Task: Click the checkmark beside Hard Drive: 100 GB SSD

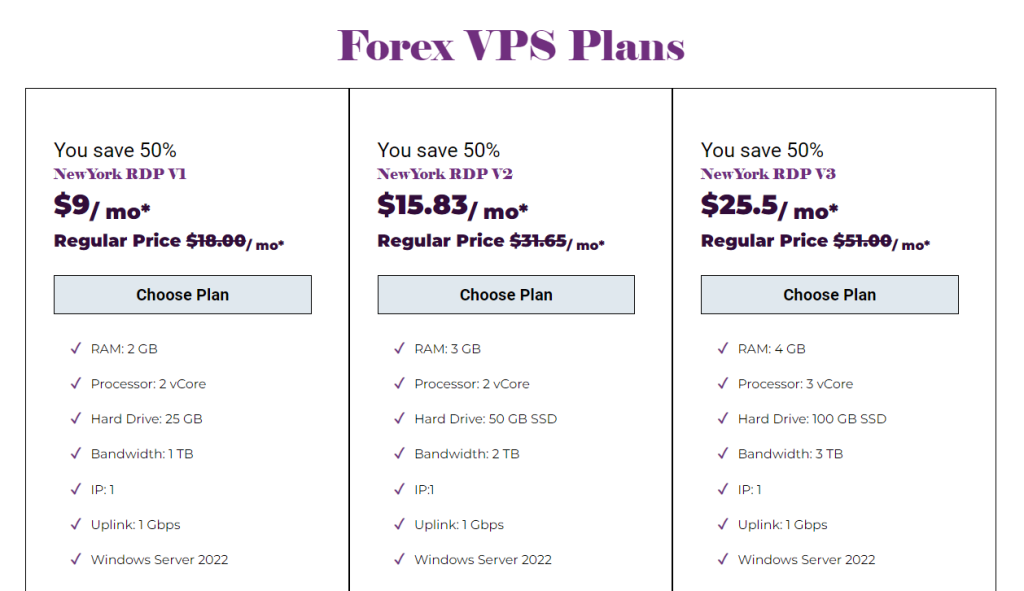Action: (x=723, y=419)
